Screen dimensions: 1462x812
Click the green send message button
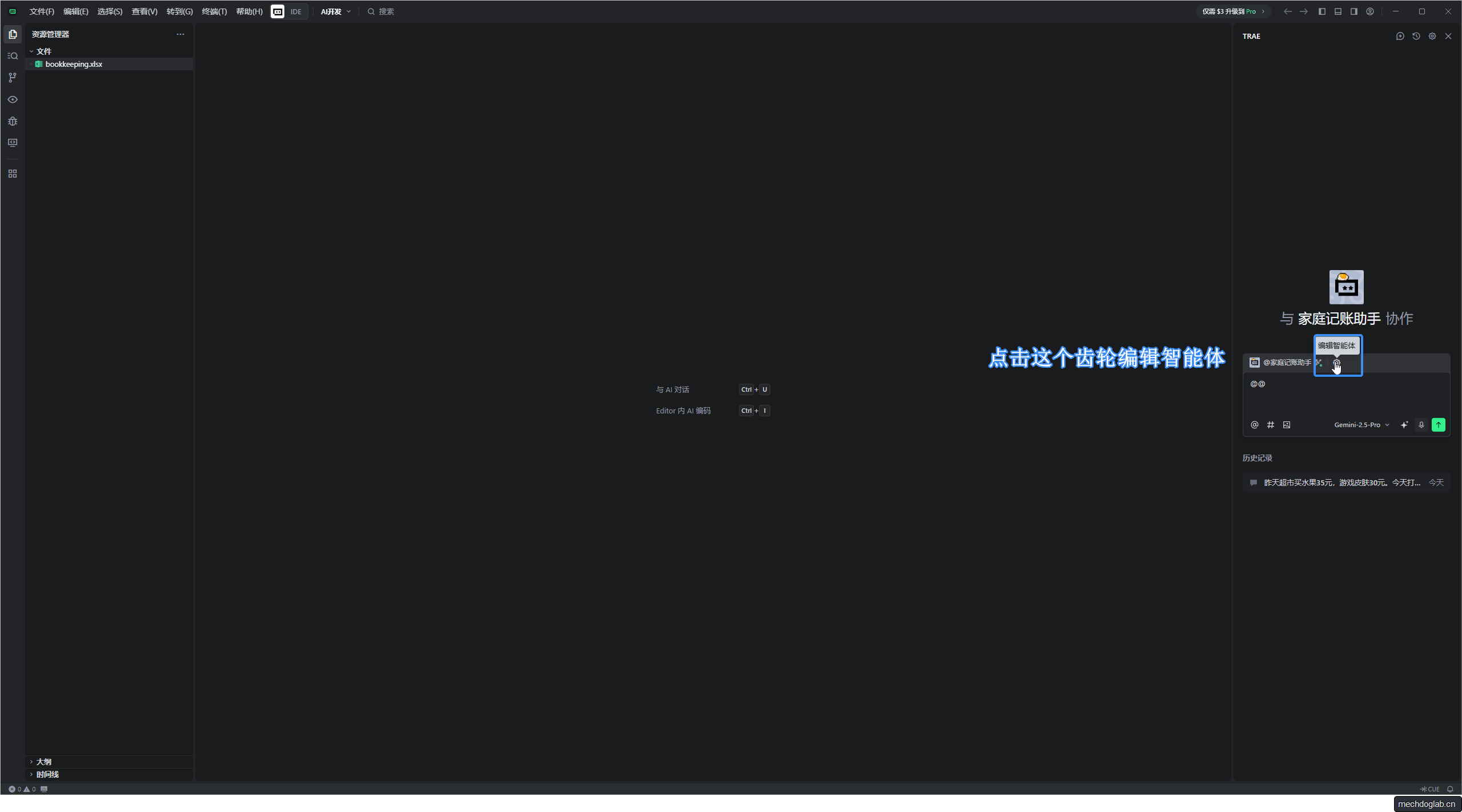1438,425
